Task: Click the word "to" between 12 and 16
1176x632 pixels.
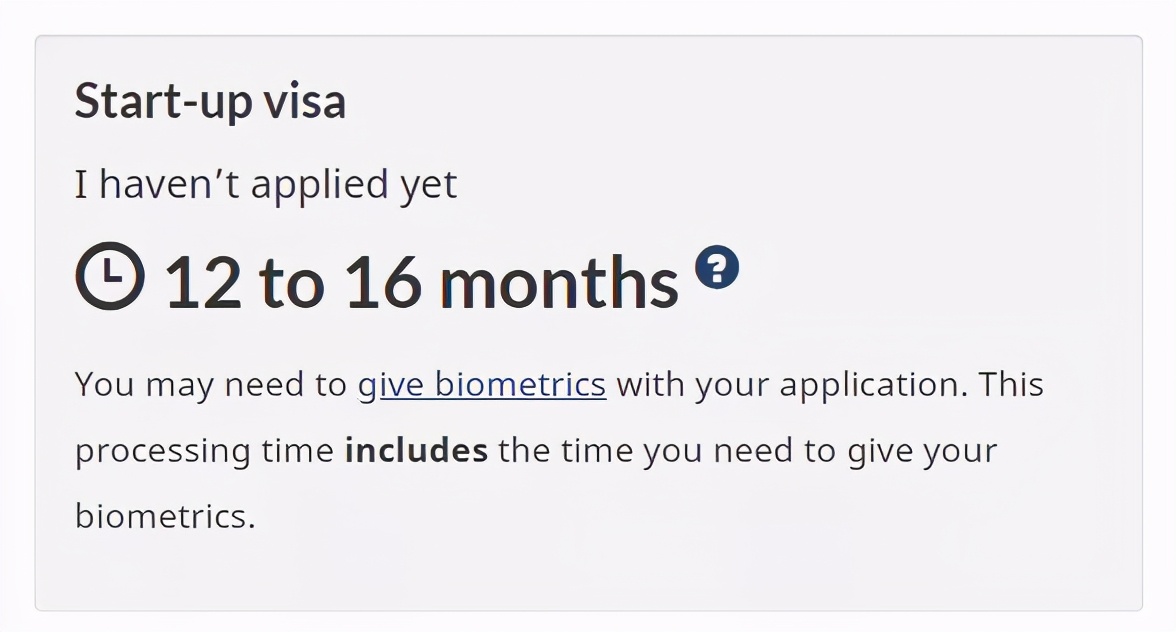Action: (292, 284)
